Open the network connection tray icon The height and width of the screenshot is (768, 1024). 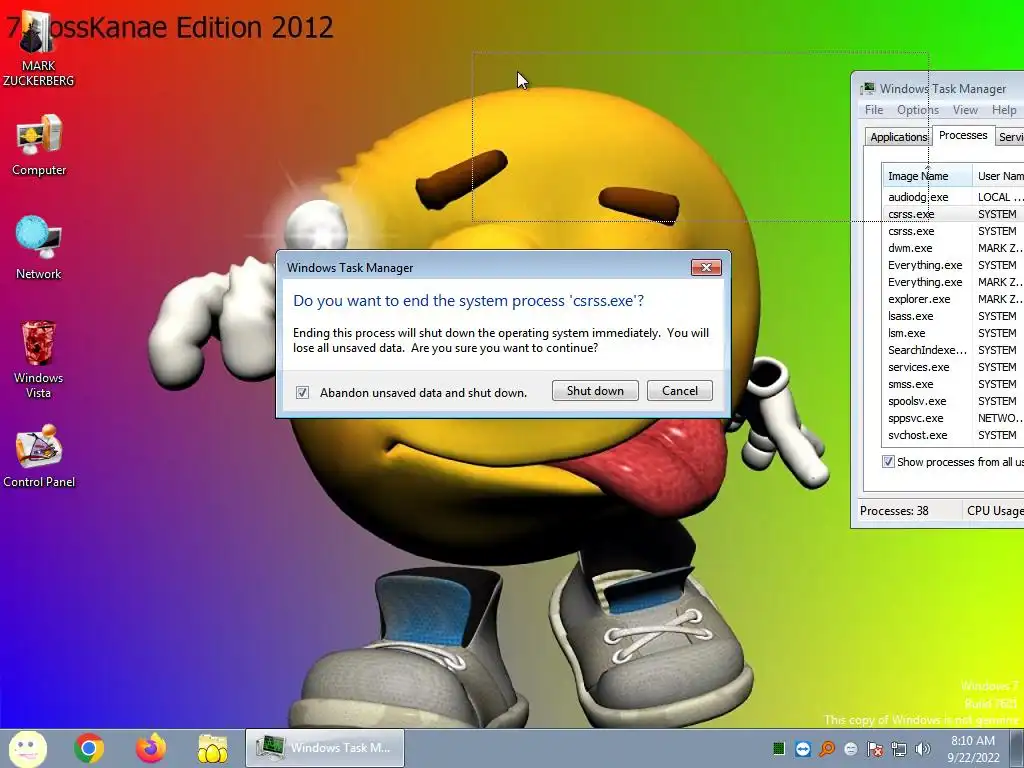[899, 748]
